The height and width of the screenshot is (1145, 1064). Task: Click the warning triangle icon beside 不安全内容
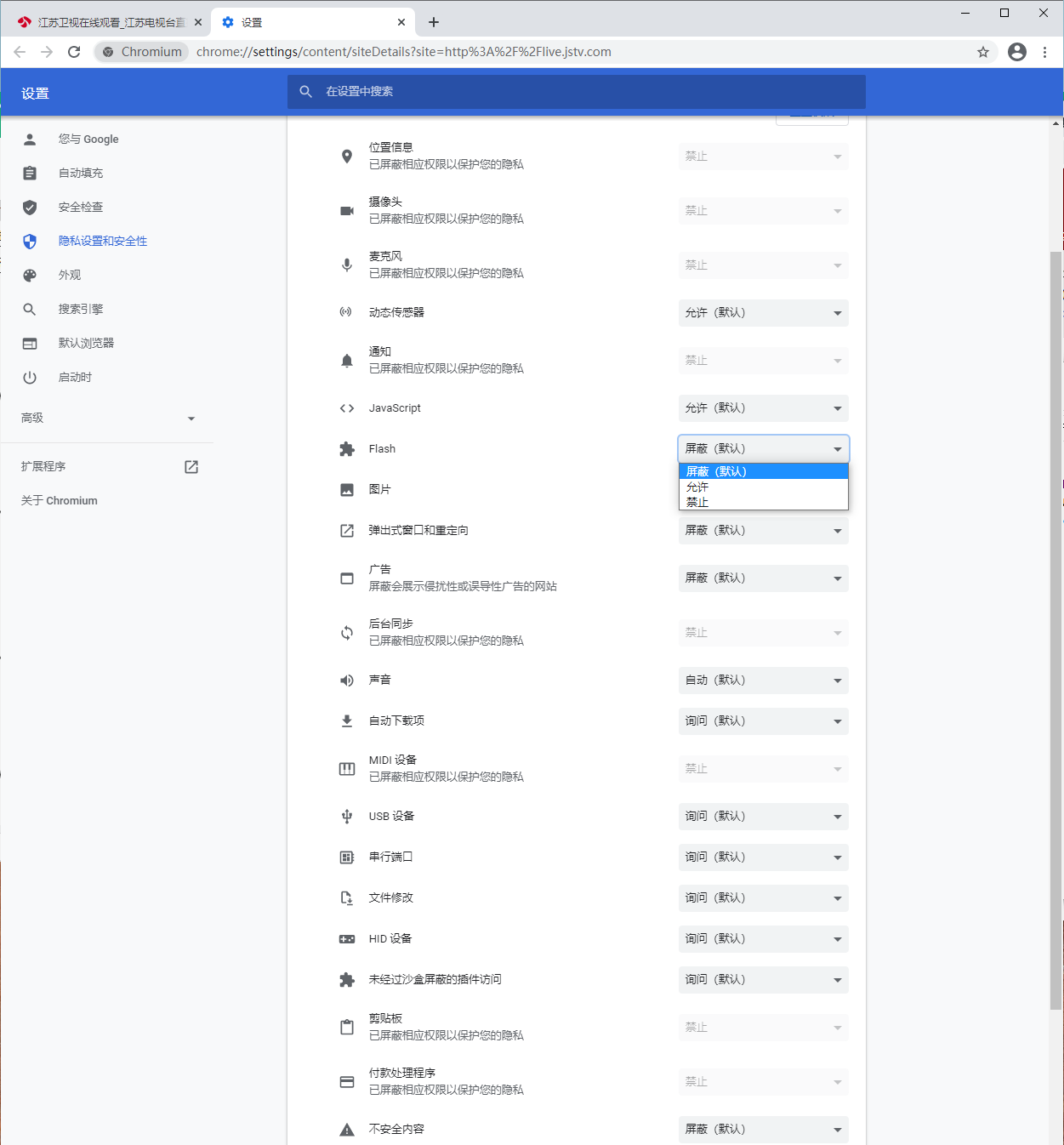[347, 1130]
